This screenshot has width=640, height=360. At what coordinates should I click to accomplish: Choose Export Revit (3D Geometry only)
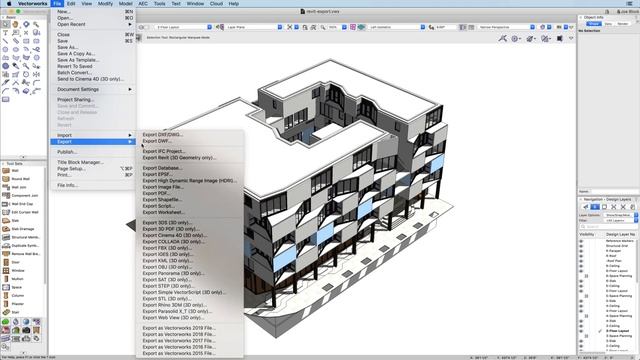click(179, 158)
